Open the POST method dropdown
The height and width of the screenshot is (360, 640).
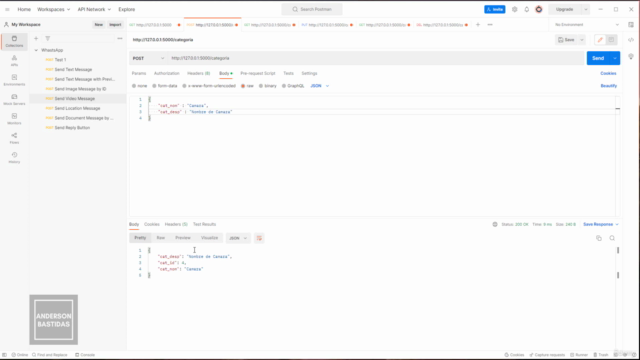tap(148, 58)
